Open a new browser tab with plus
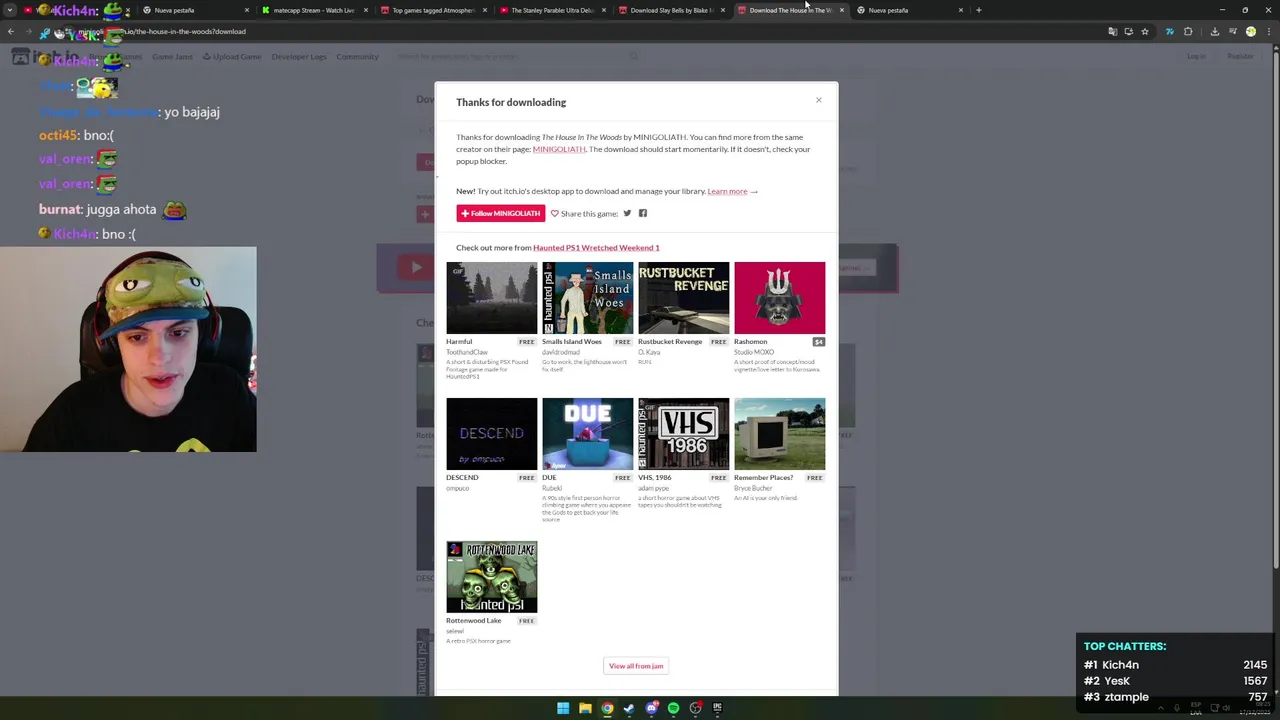1280x720 pixels. pyautogui.click(x=979, y=10)
